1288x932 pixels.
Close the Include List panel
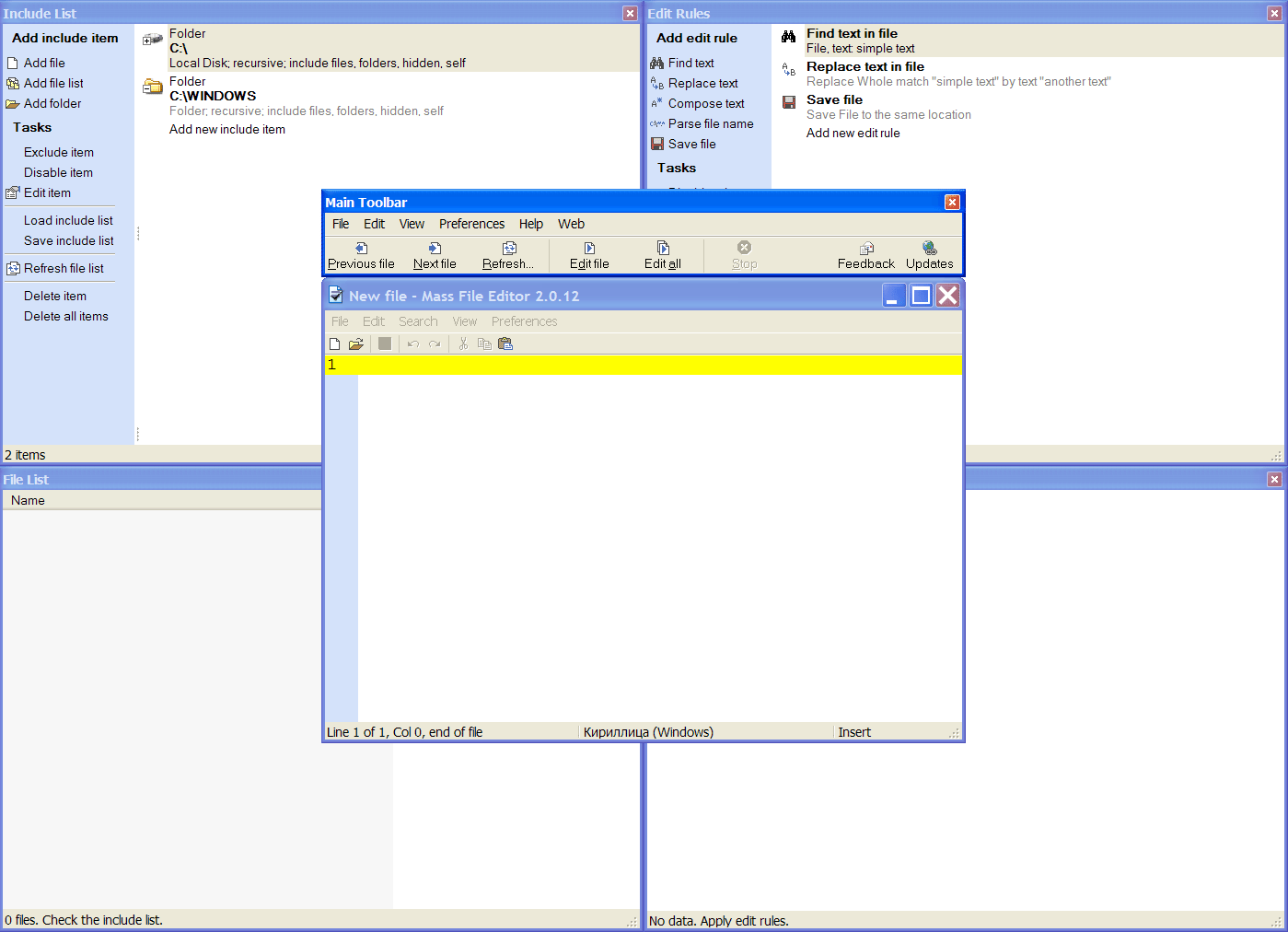tap(630, 14)
